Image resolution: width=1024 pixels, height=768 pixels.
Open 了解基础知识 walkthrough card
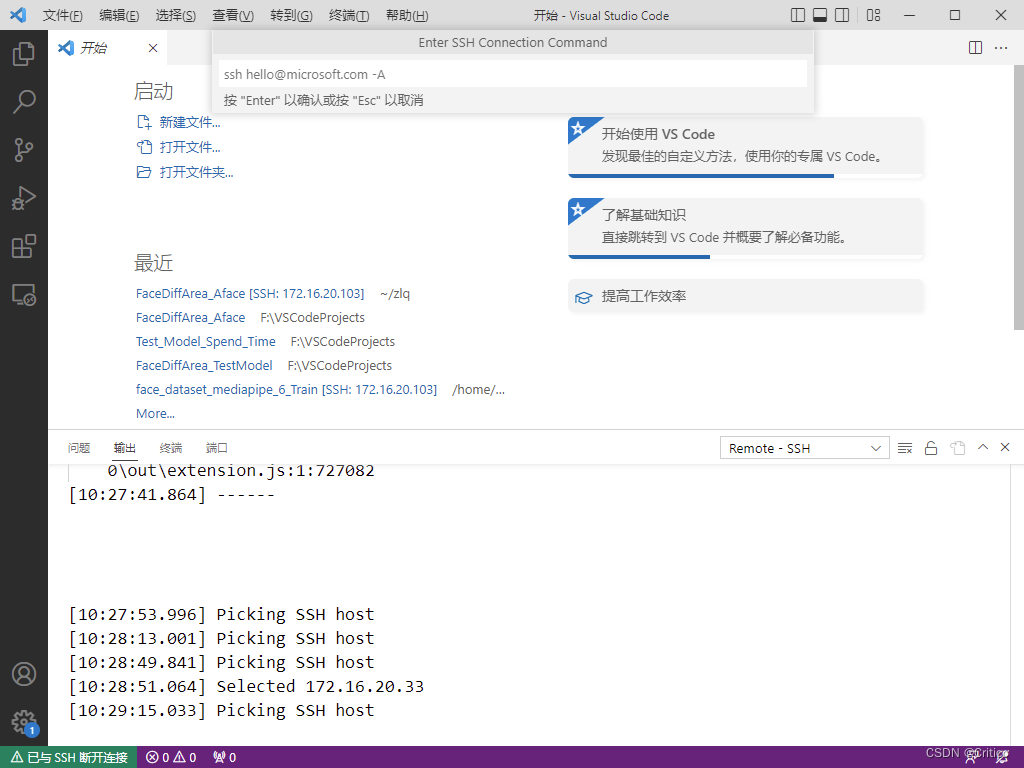745,227
